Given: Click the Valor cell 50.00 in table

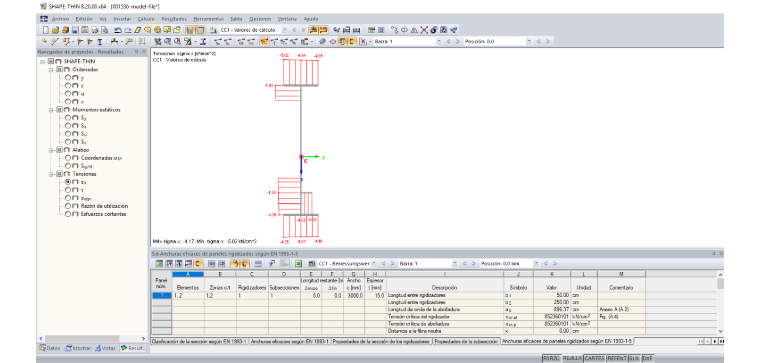Looking at the screenshot, I should 552,295.
